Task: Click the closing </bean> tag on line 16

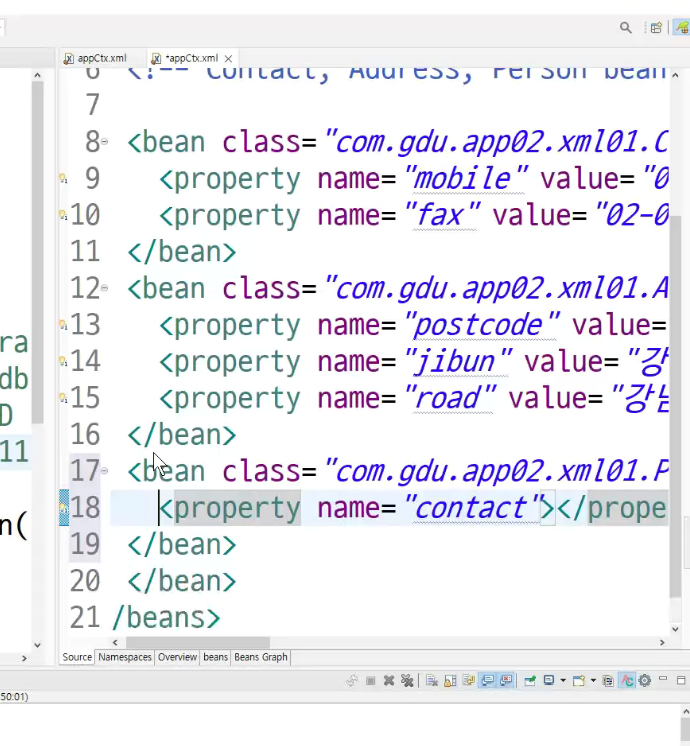Action: 182,434
